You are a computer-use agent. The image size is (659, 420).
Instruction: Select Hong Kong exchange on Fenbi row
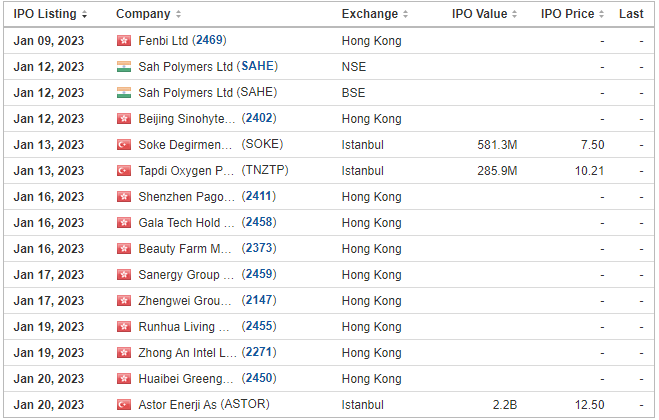pyautogui.click(x=372, y=41)
